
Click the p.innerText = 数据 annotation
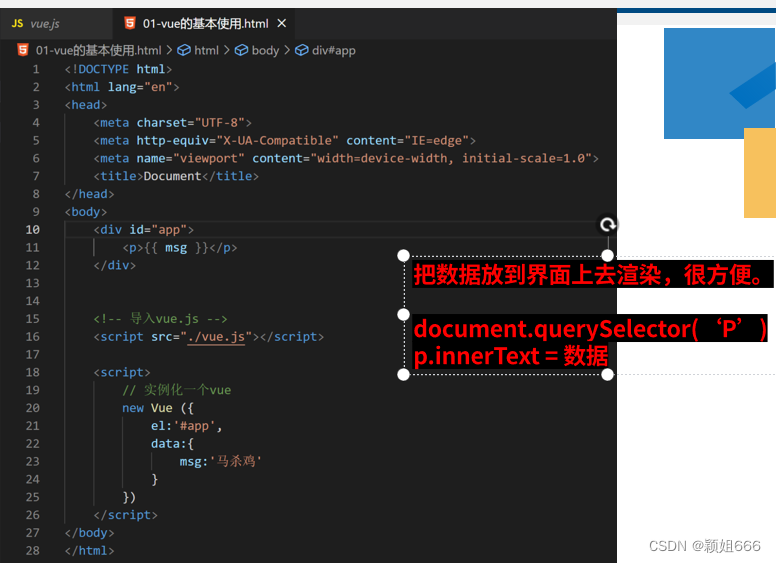(511, 356)
